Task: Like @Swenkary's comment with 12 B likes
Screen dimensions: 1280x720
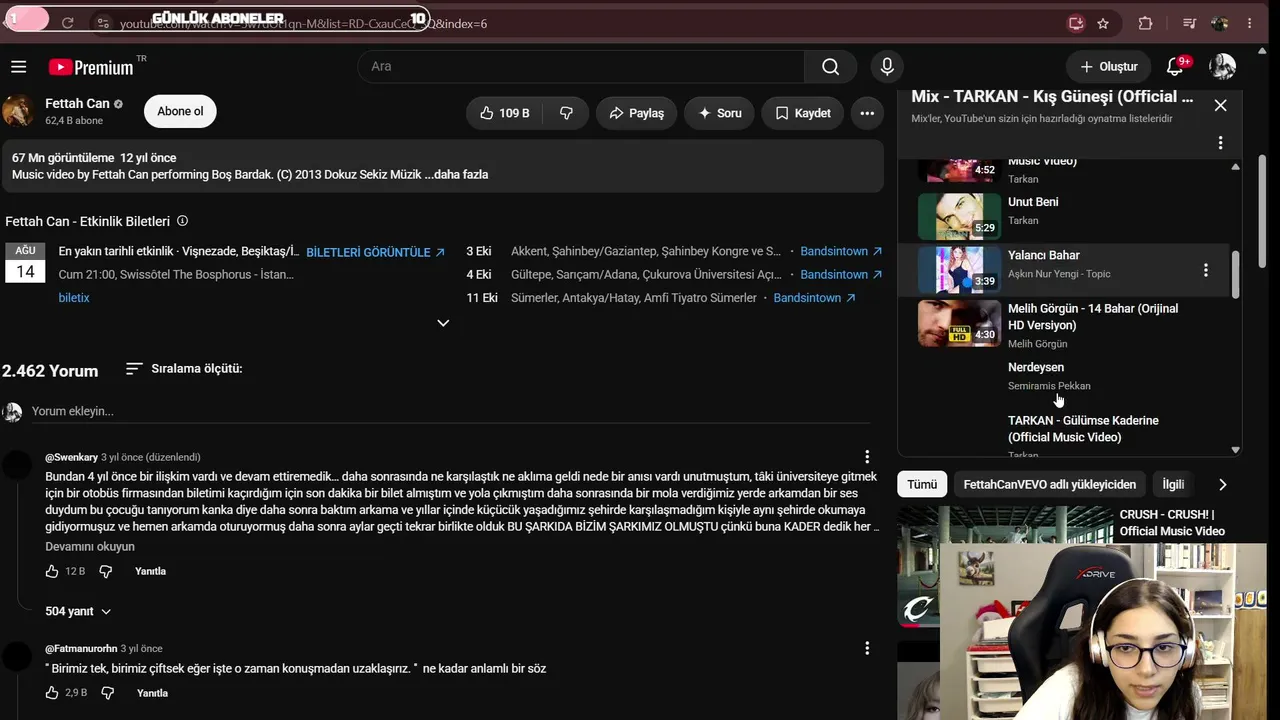Action: tap(52, 571)
